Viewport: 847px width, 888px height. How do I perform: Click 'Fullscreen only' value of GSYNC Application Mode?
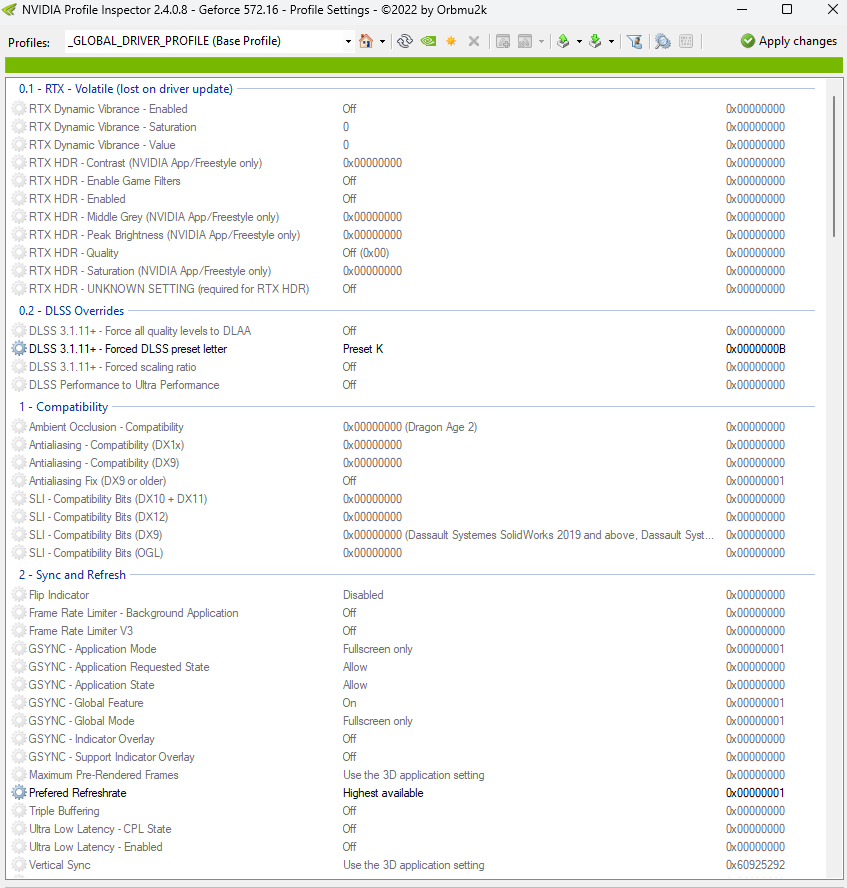click(x=378, y=649)
